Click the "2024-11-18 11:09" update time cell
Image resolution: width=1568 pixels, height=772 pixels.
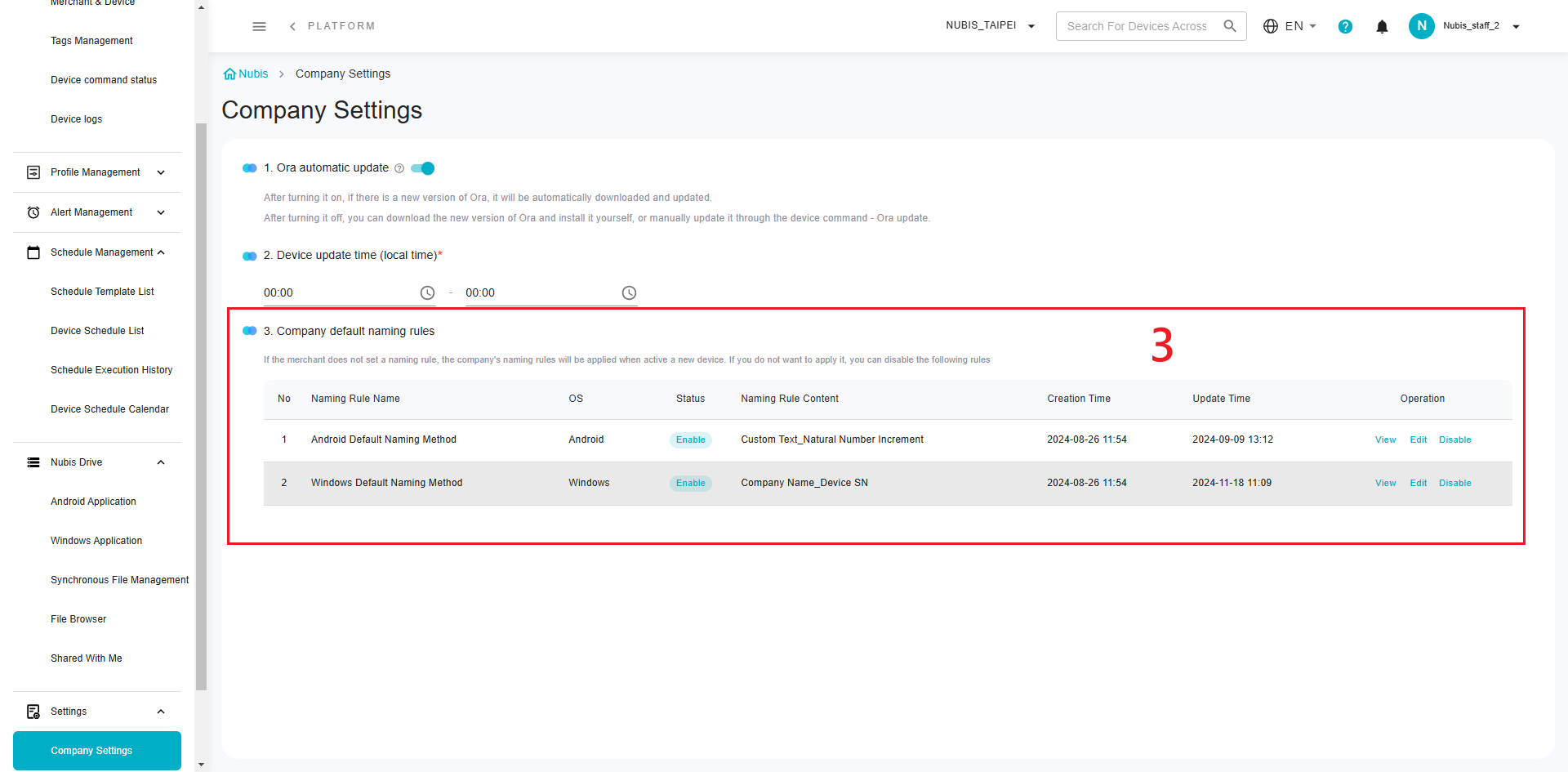(1232, 483)
